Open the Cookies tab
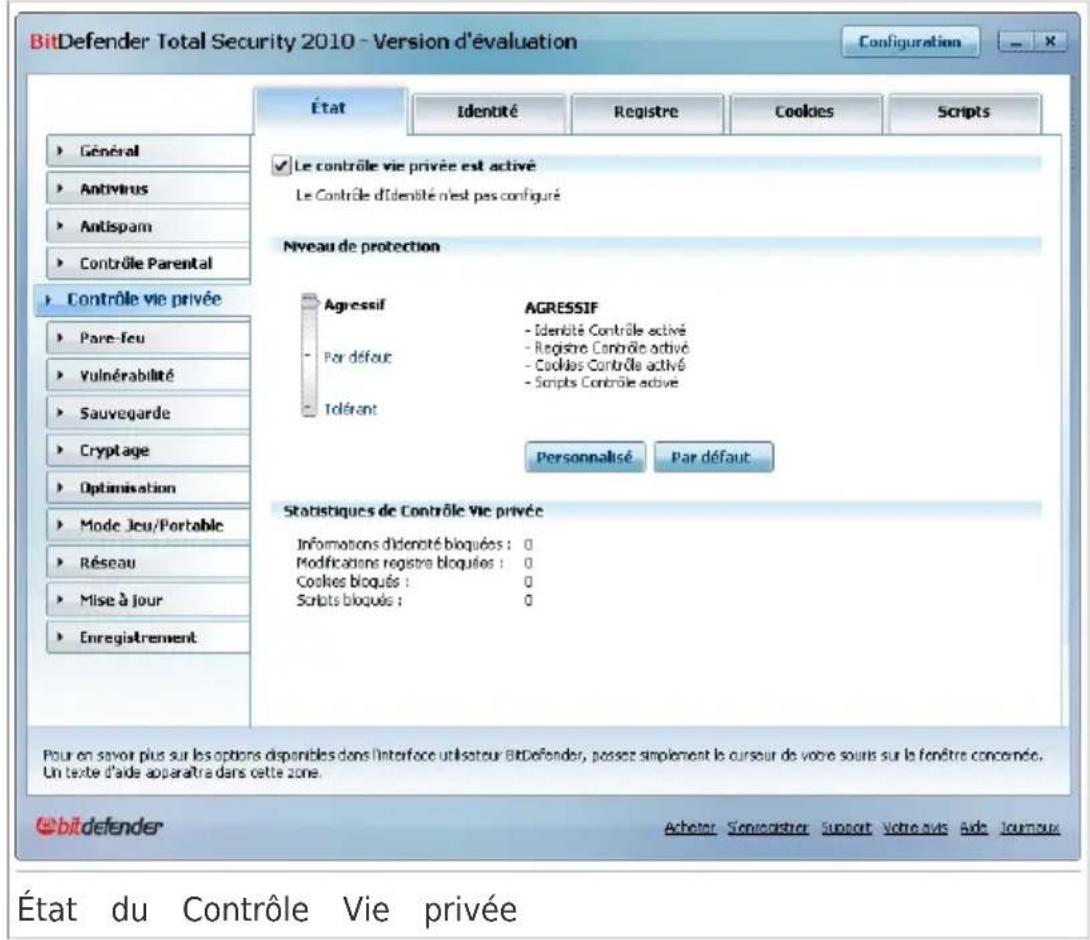This screenshot has width=1090, height=940. pyautogui.click(x=805, y=112)
